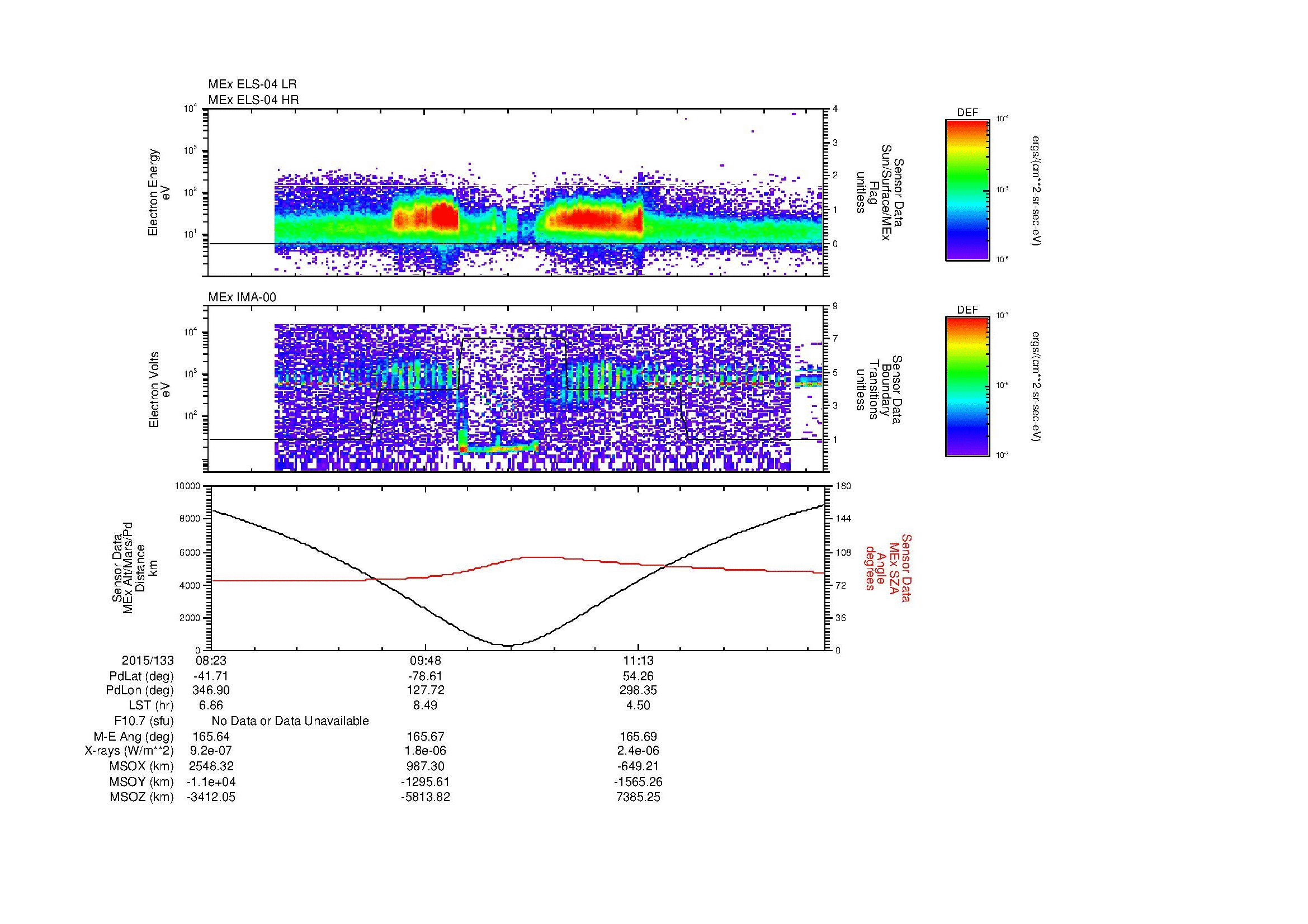Viewport: 1308px width, 924px height.
Task: Click the MSOZ value 7385.25
Action: pos(638,797)
